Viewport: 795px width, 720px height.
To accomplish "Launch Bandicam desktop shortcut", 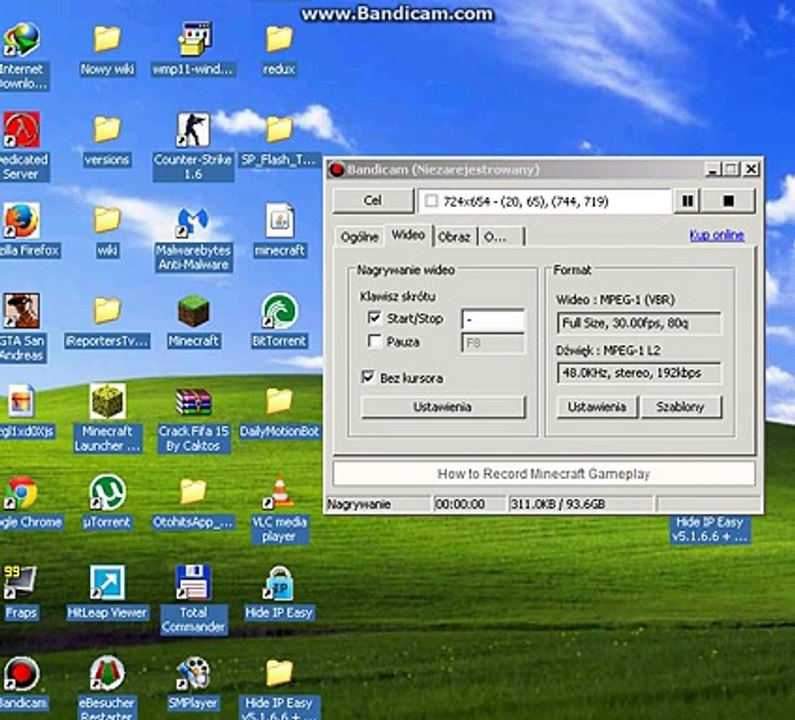I will coord(22,674).
